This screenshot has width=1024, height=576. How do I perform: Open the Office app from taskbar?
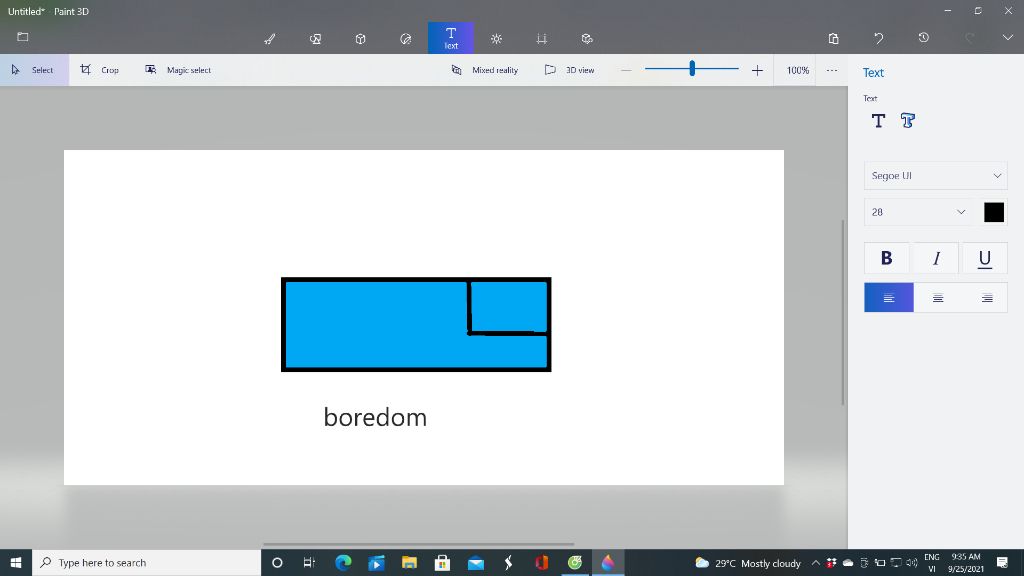pyautogui.click(x=541, y=562)
